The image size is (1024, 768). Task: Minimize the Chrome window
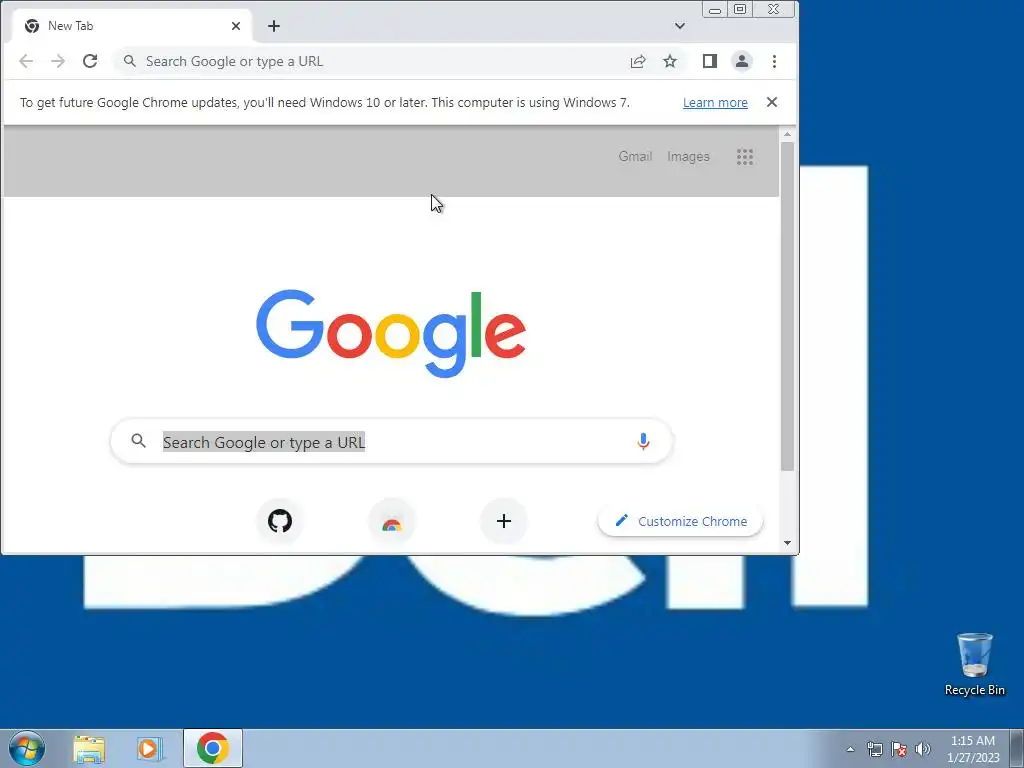715,9
